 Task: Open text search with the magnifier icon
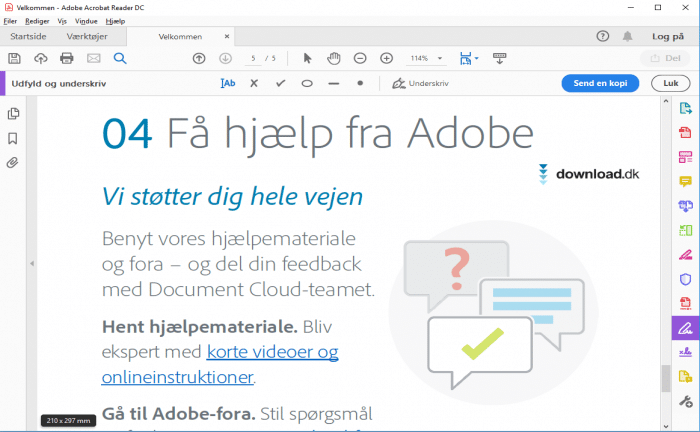coord(120,58)
